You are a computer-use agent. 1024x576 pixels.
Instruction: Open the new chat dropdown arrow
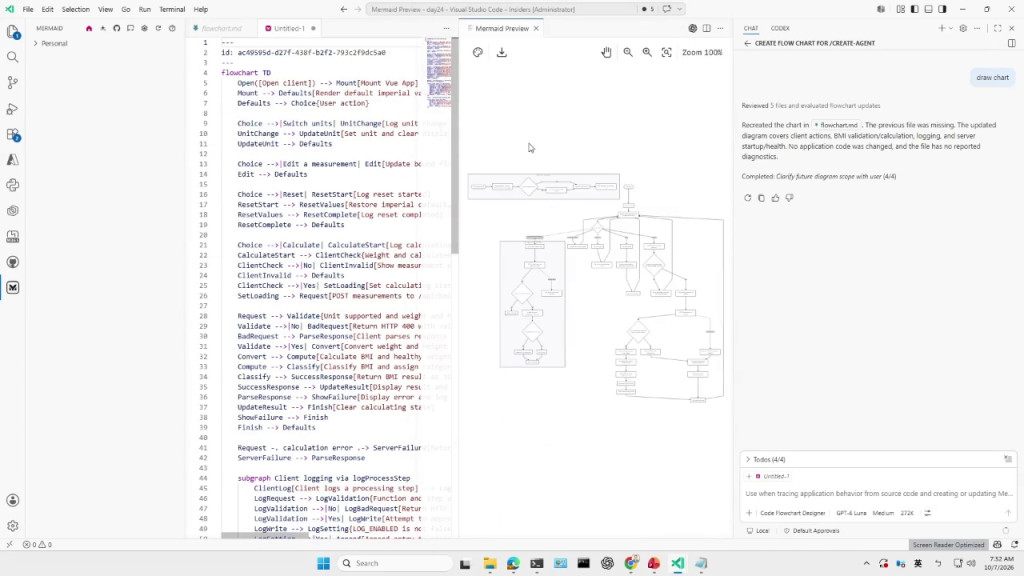click(950, 29)
